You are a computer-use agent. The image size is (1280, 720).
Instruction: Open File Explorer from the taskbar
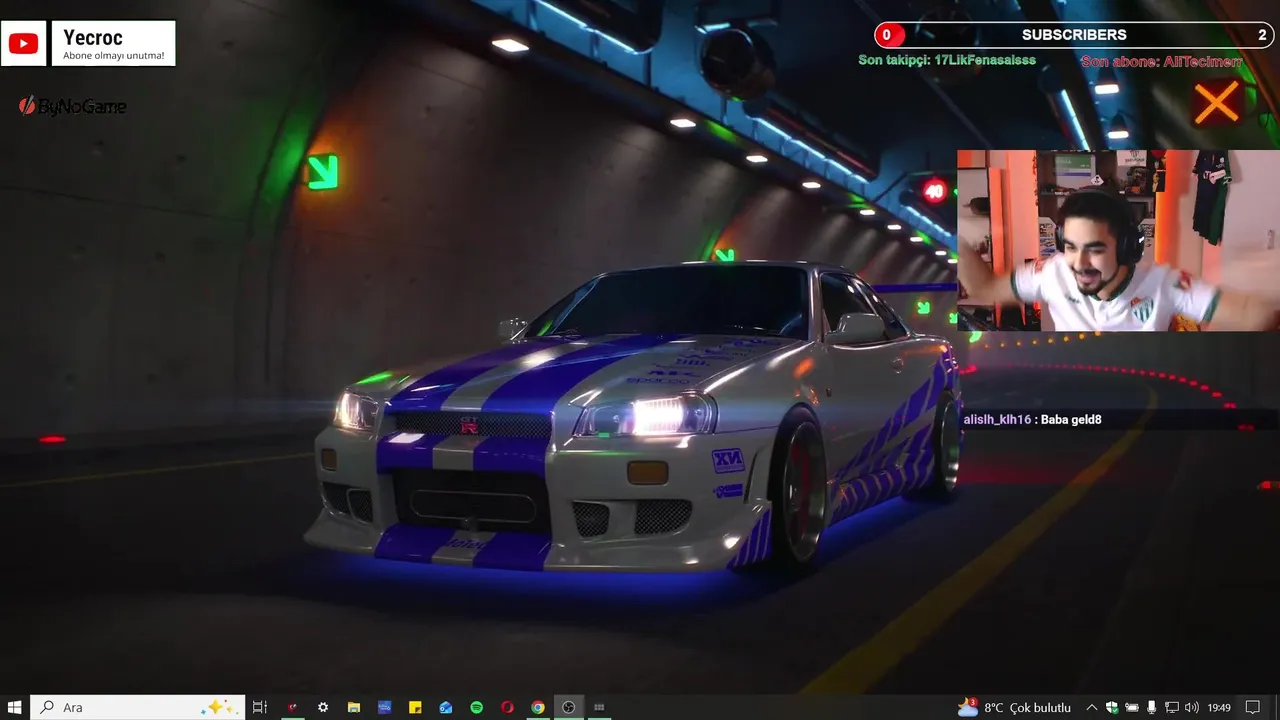354,707
